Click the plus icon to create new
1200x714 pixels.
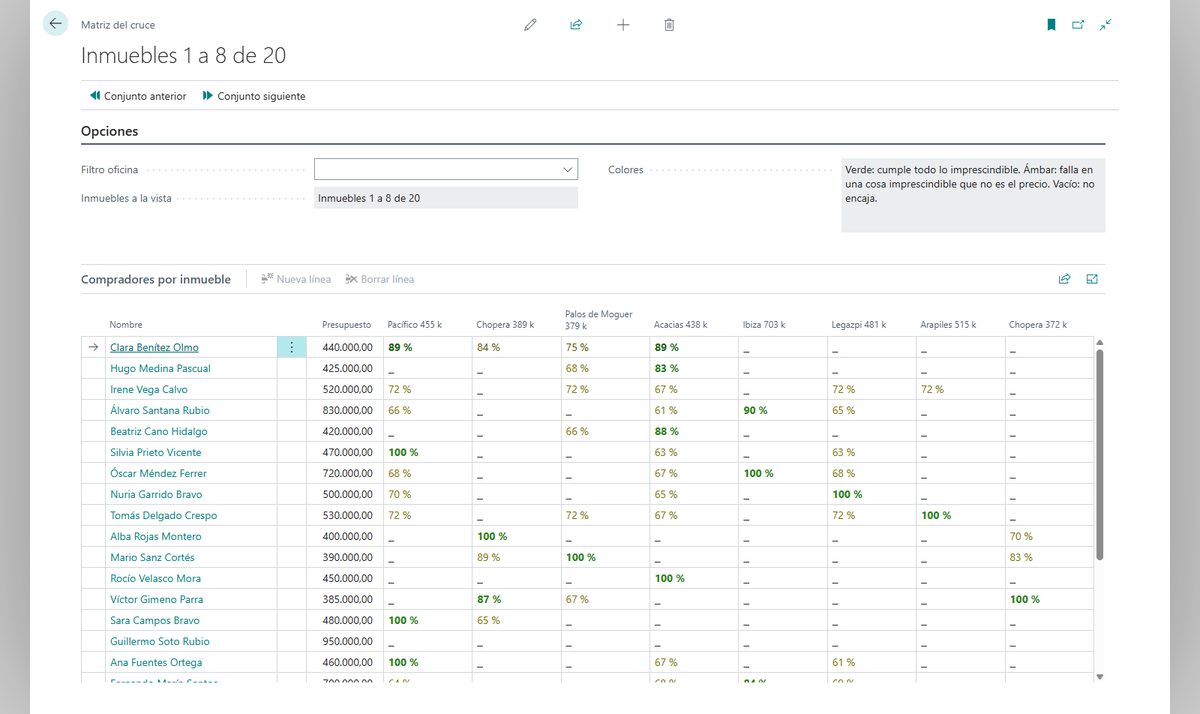[x=623, y=25]
